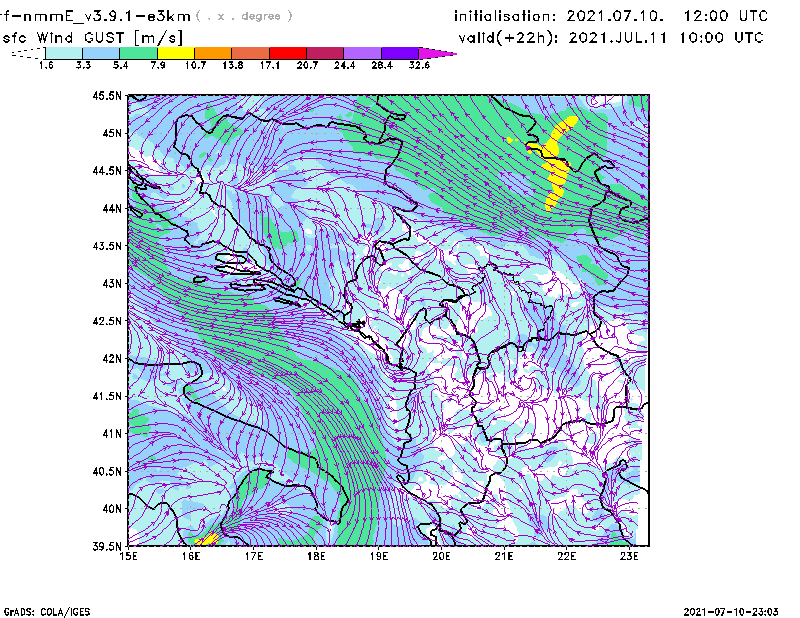Pick the salmon 13.8–17.1 legend swatch

(251, 53)
